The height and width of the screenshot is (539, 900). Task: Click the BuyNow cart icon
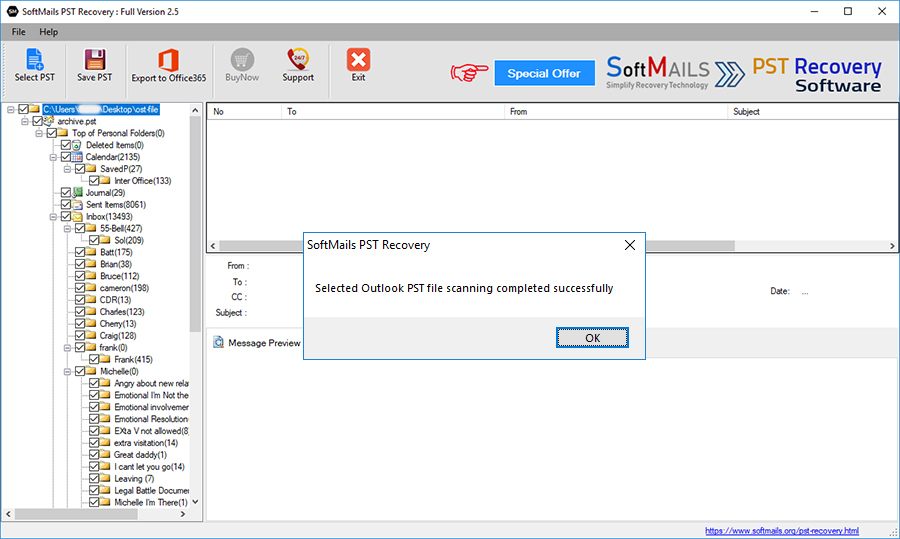242,60
